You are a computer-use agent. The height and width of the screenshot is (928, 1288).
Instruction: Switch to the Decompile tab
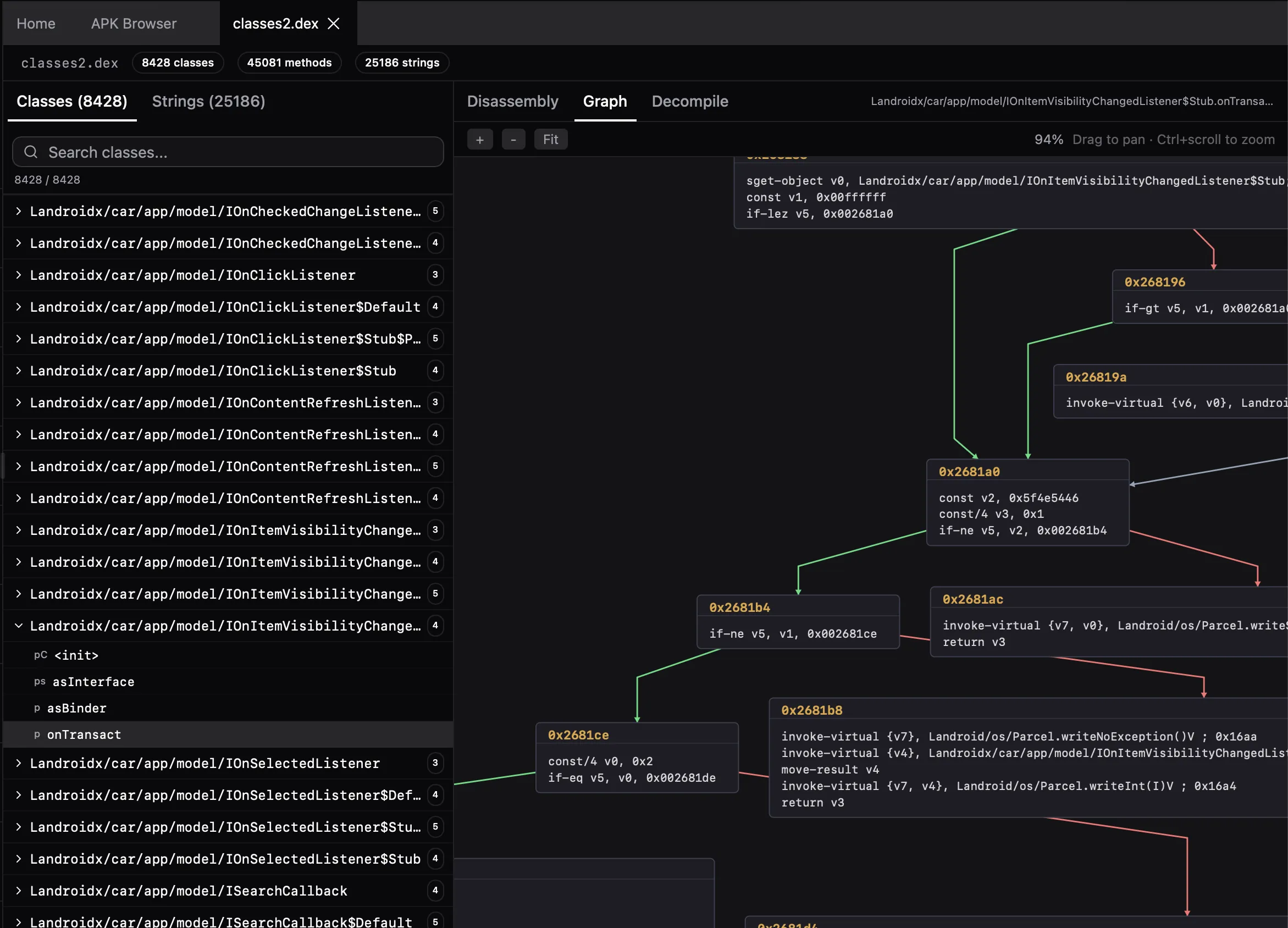click(690, 101)
